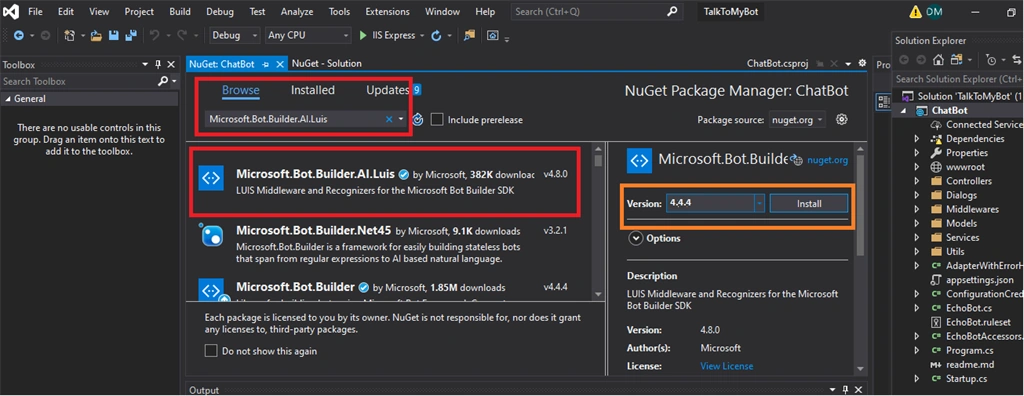
Task: Toggle the Include prerelease checkbox
Action: click(437, 120)
